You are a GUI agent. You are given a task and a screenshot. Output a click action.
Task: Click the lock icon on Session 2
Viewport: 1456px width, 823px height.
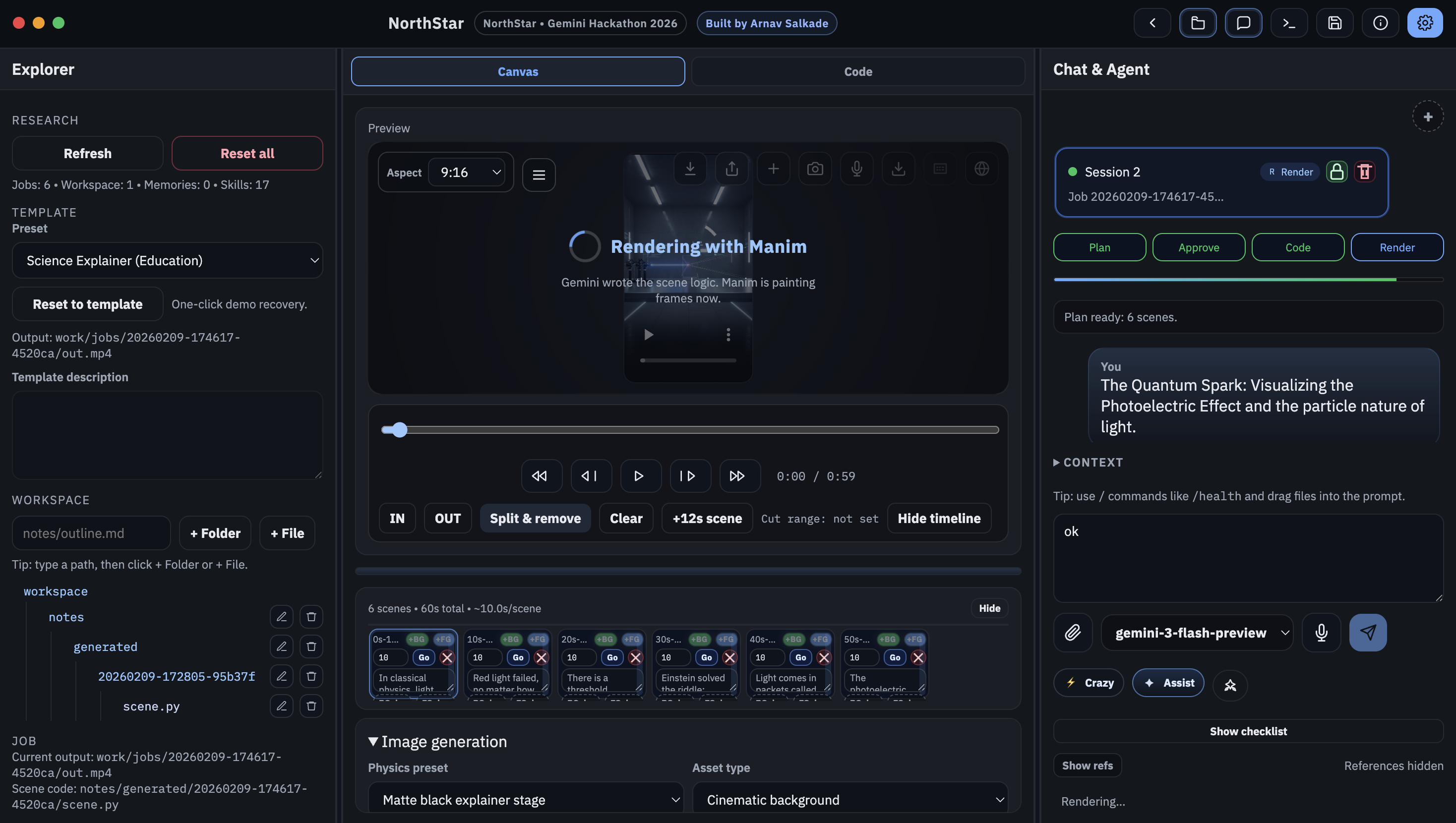[x=1337, y=172]
